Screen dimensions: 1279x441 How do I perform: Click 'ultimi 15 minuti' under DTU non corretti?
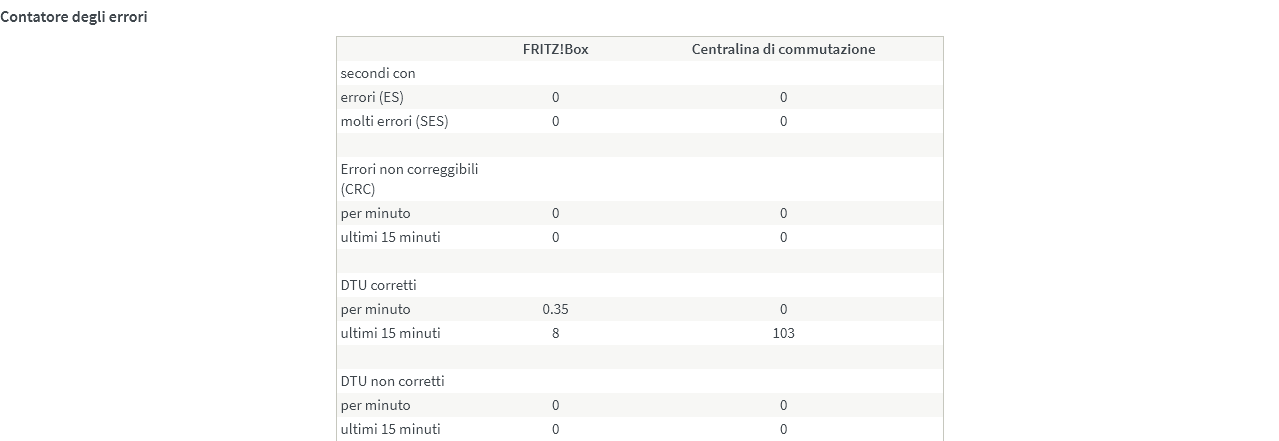[x=391, y=429]
